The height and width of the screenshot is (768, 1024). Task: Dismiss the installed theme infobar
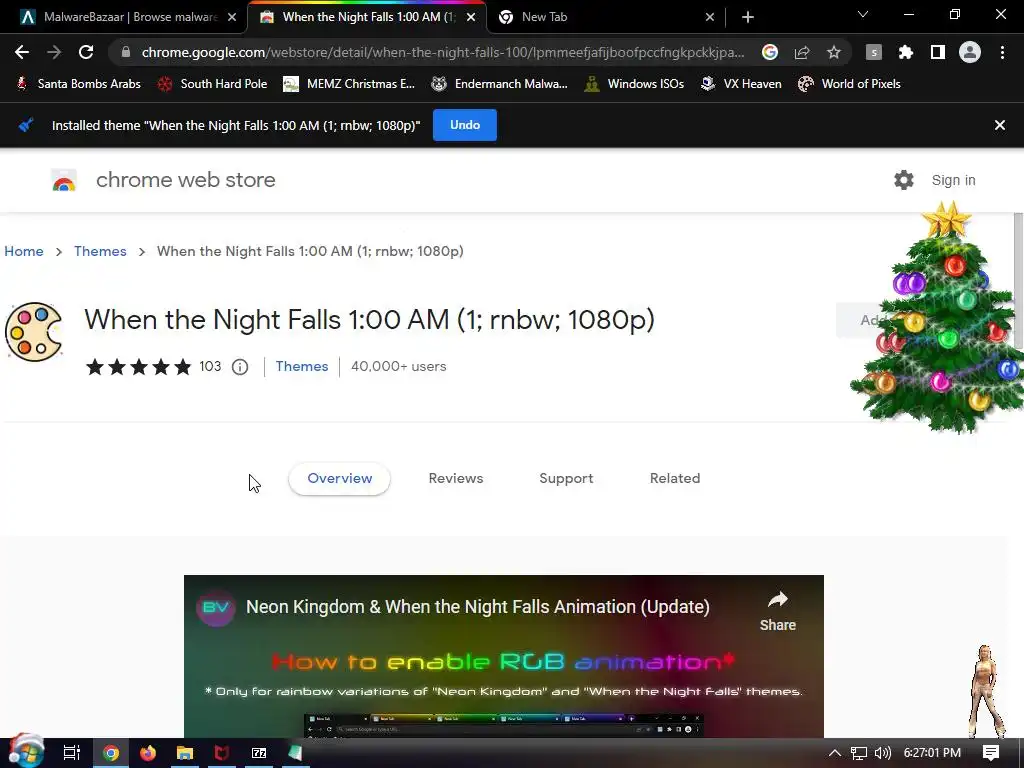pos(999,125)
